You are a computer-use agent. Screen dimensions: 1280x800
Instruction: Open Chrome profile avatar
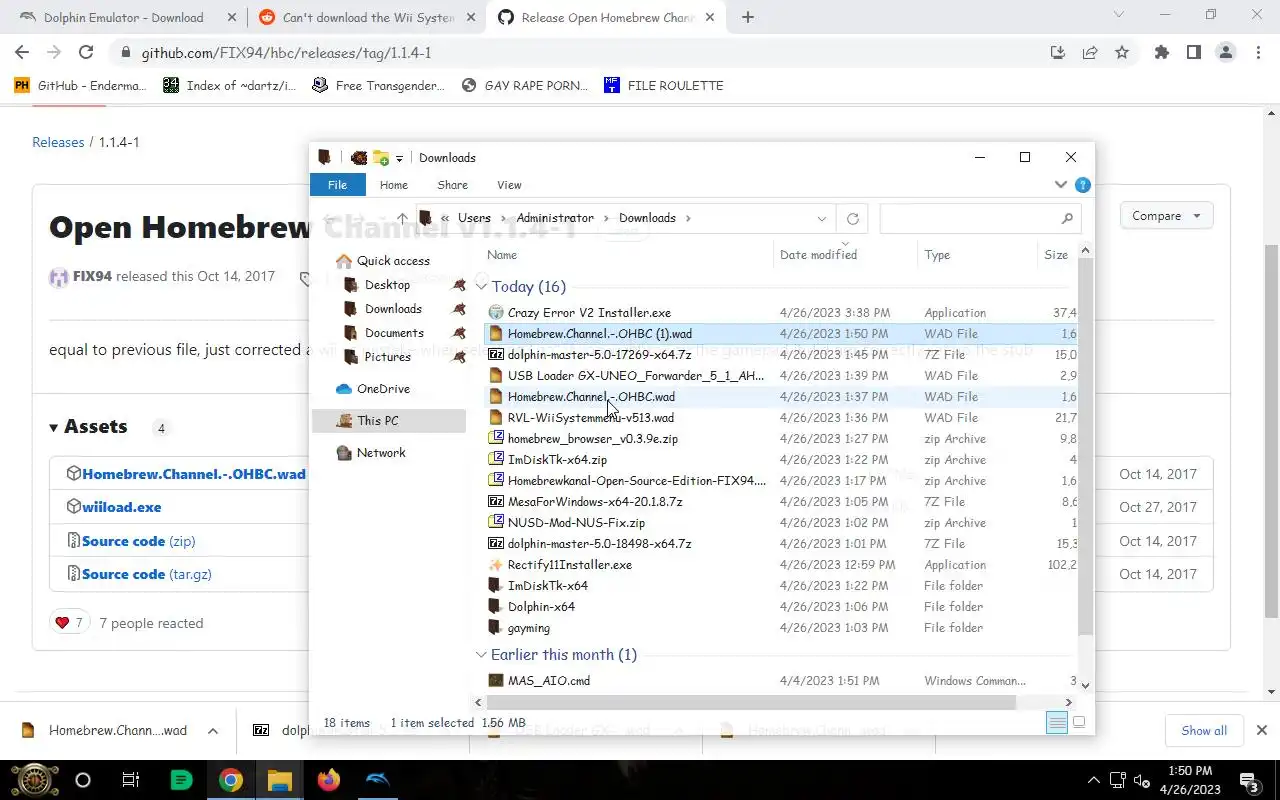pos(1225,53)
